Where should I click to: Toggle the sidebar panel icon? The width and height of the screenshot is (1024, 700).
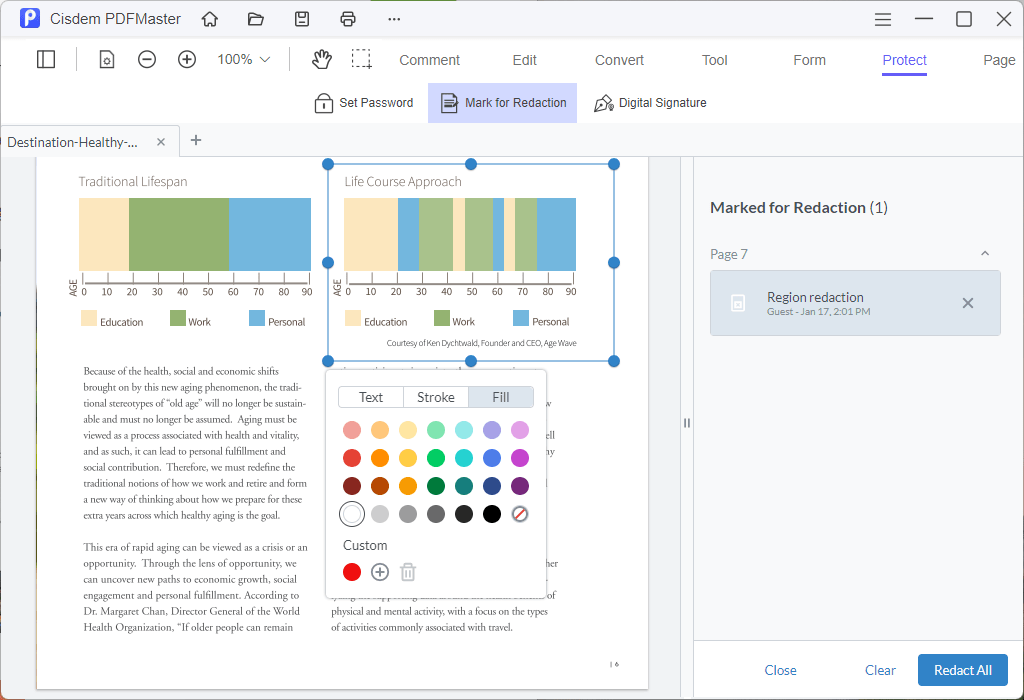(46, 59)
